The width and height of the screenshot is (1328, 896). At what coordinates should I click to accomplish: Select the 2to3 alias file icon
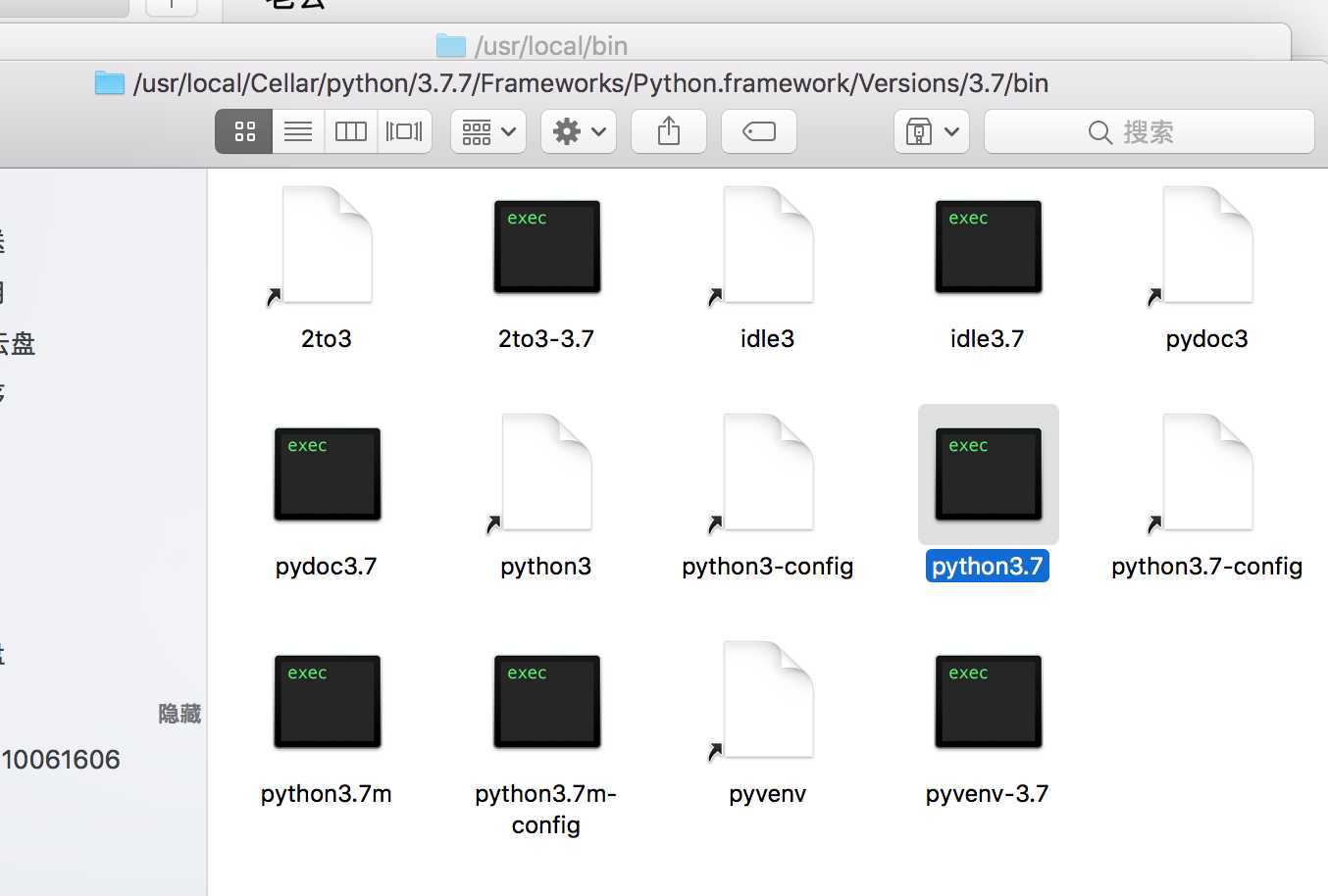(327, 245)
